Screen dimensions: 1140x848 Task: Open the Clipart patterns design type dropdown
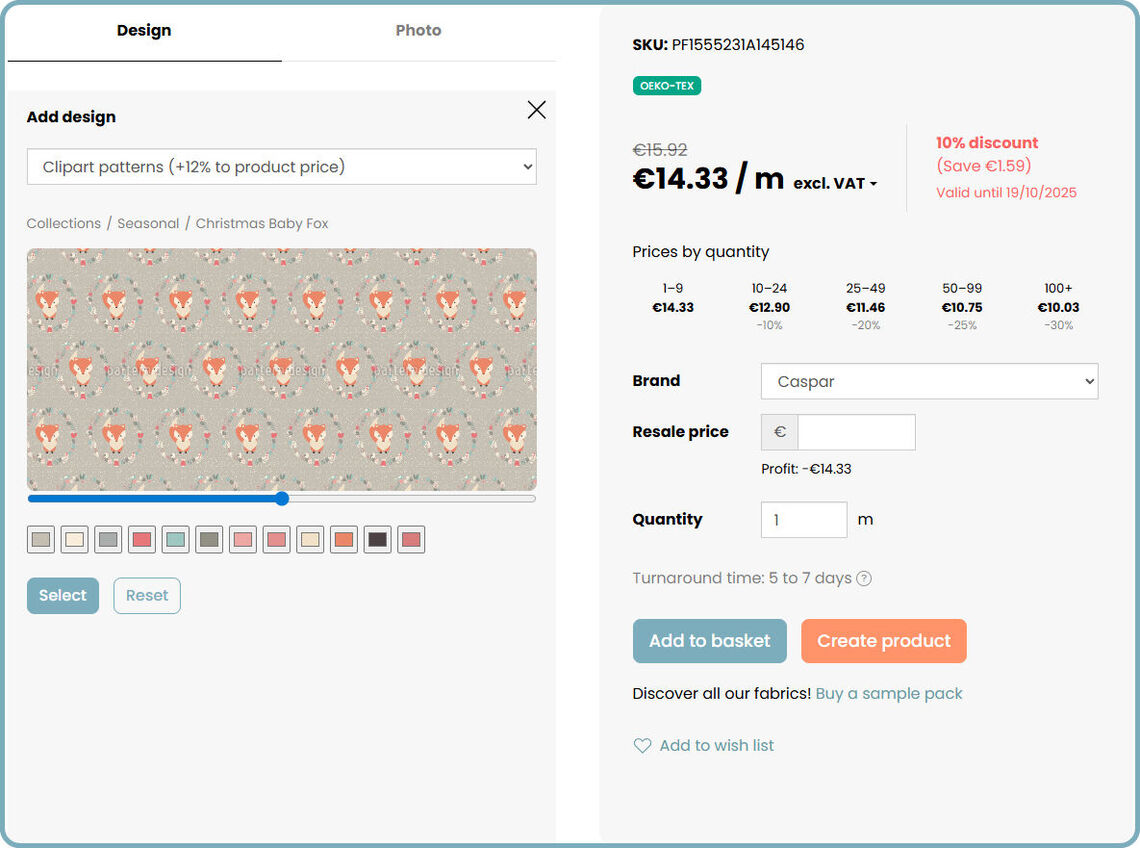pyautogui.click(x=281, y=167)
